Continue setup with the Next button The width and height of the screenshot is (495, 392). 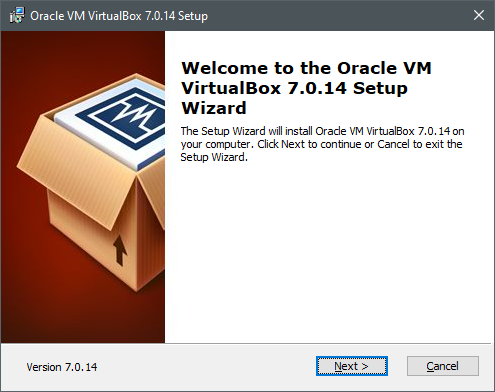click(x=352, y=366)
